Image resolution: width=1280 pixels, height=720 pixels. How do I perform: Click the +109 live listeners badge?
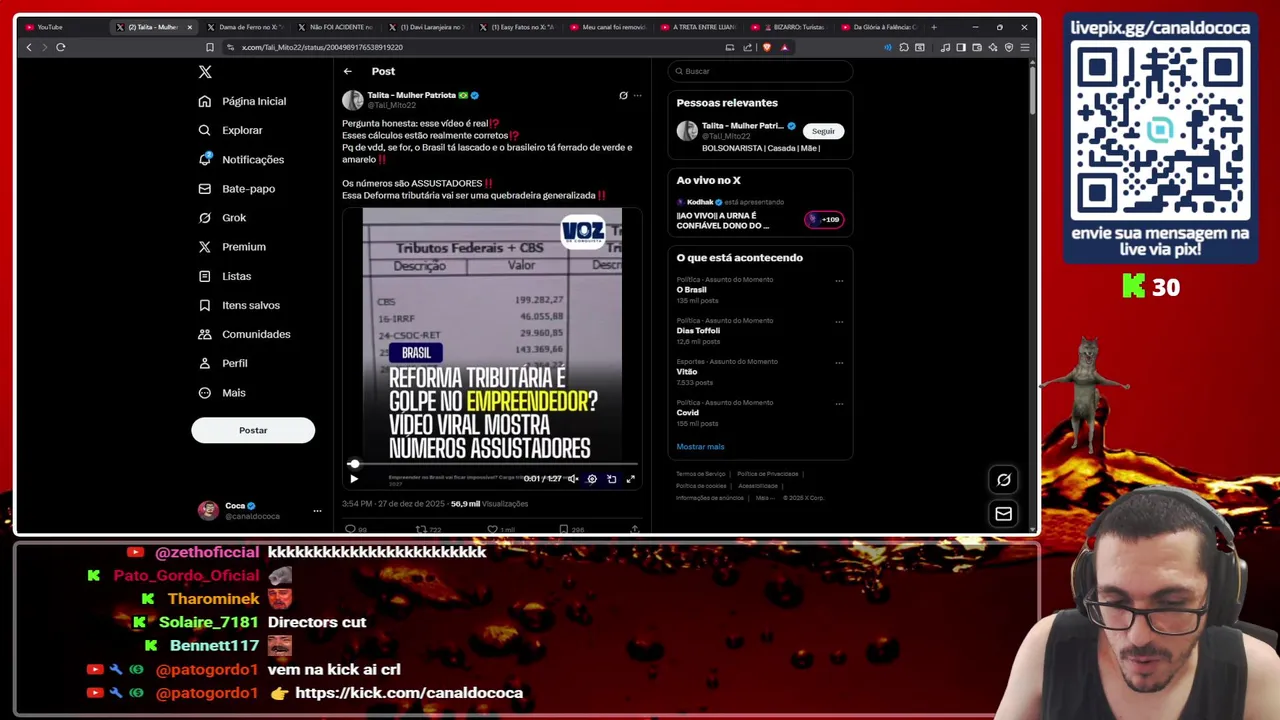[x=825, y=219]
